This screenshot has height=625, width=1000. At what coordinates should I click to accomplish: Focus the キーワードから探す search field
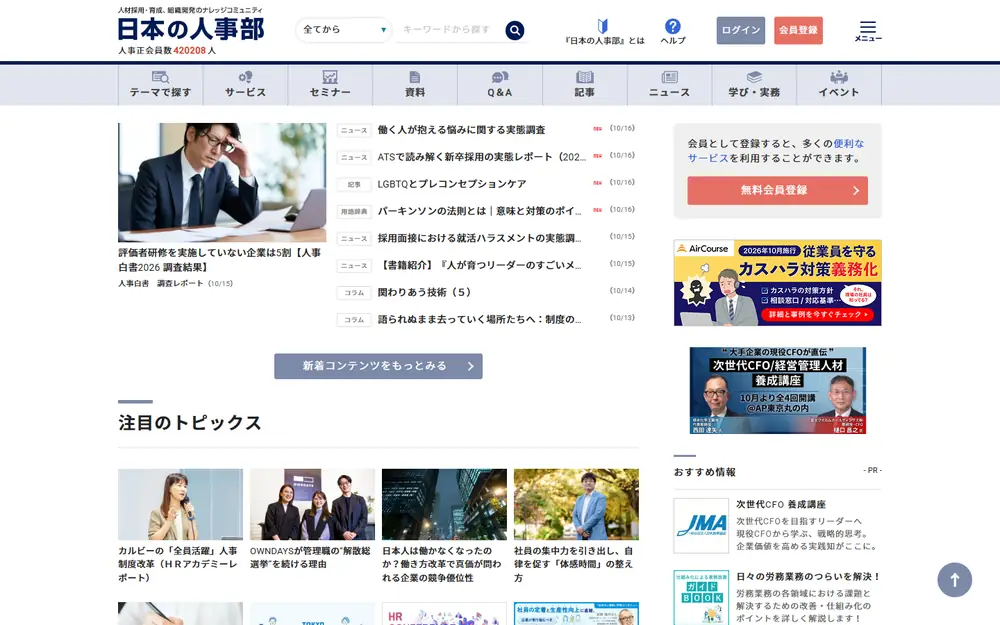[449, 30]
